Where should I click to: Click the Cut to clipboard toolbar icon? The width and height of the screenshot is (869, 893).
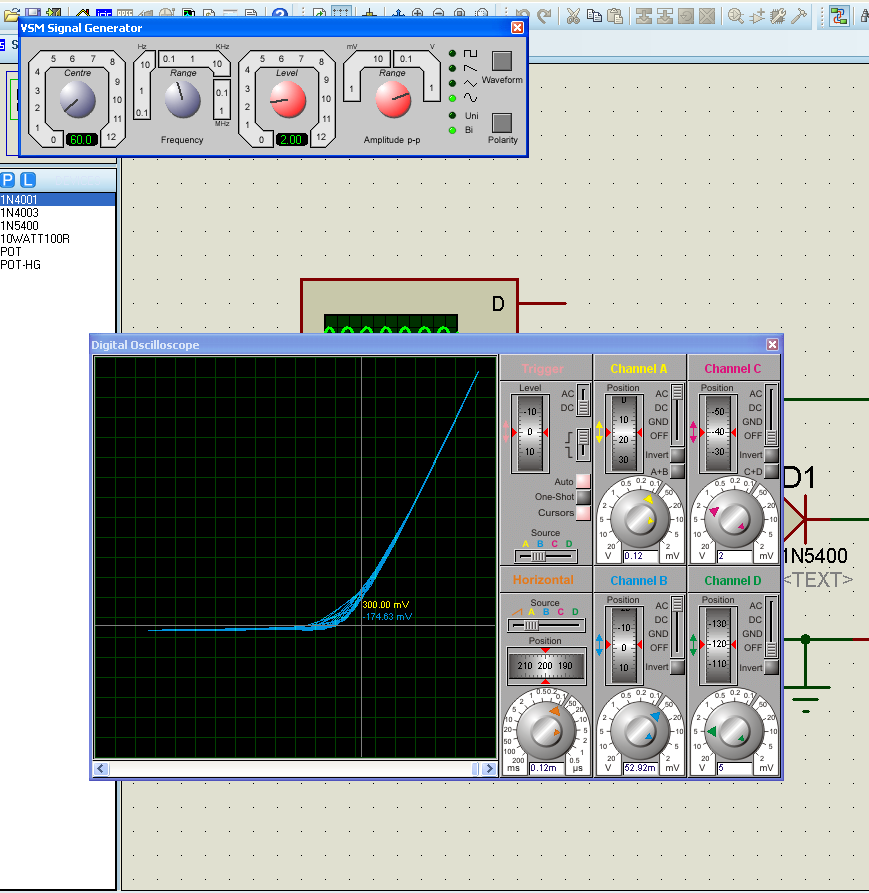point(573,15)
